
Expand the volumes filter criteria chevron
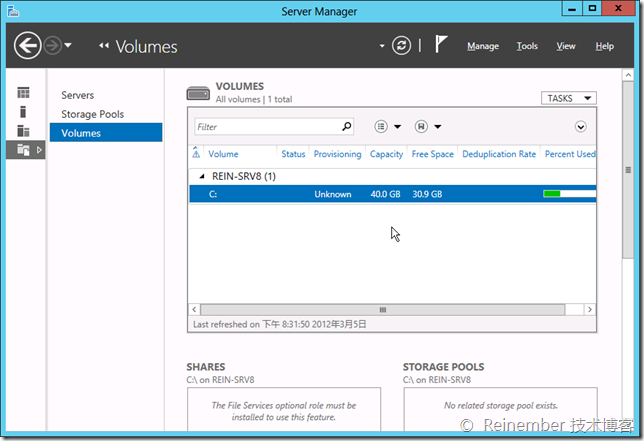[580, 127]
